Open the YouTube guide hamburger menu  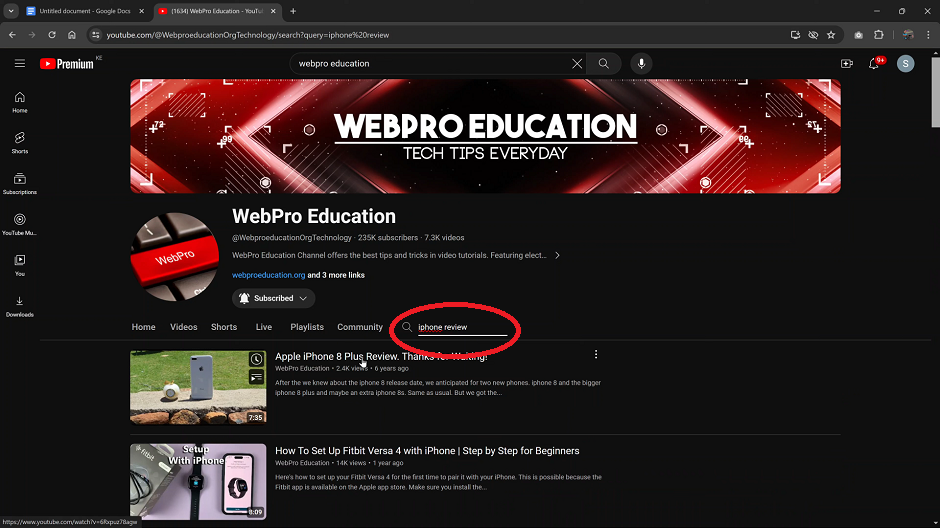20,64
